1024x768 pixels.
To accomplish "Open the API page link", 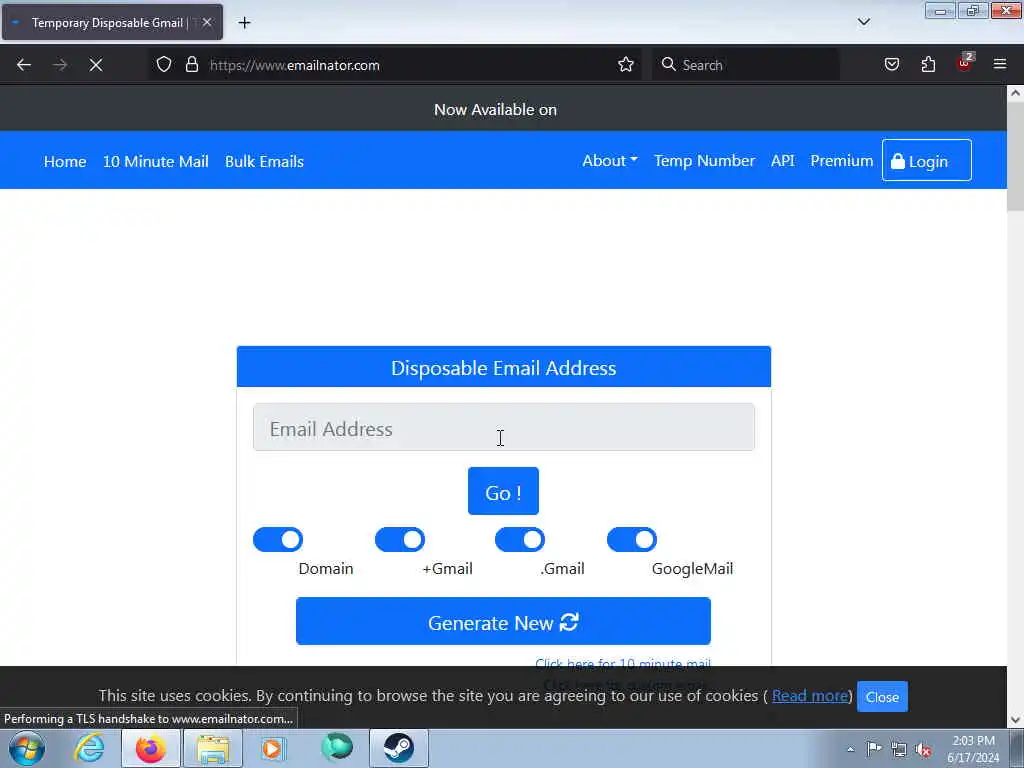I will [782, 161].
